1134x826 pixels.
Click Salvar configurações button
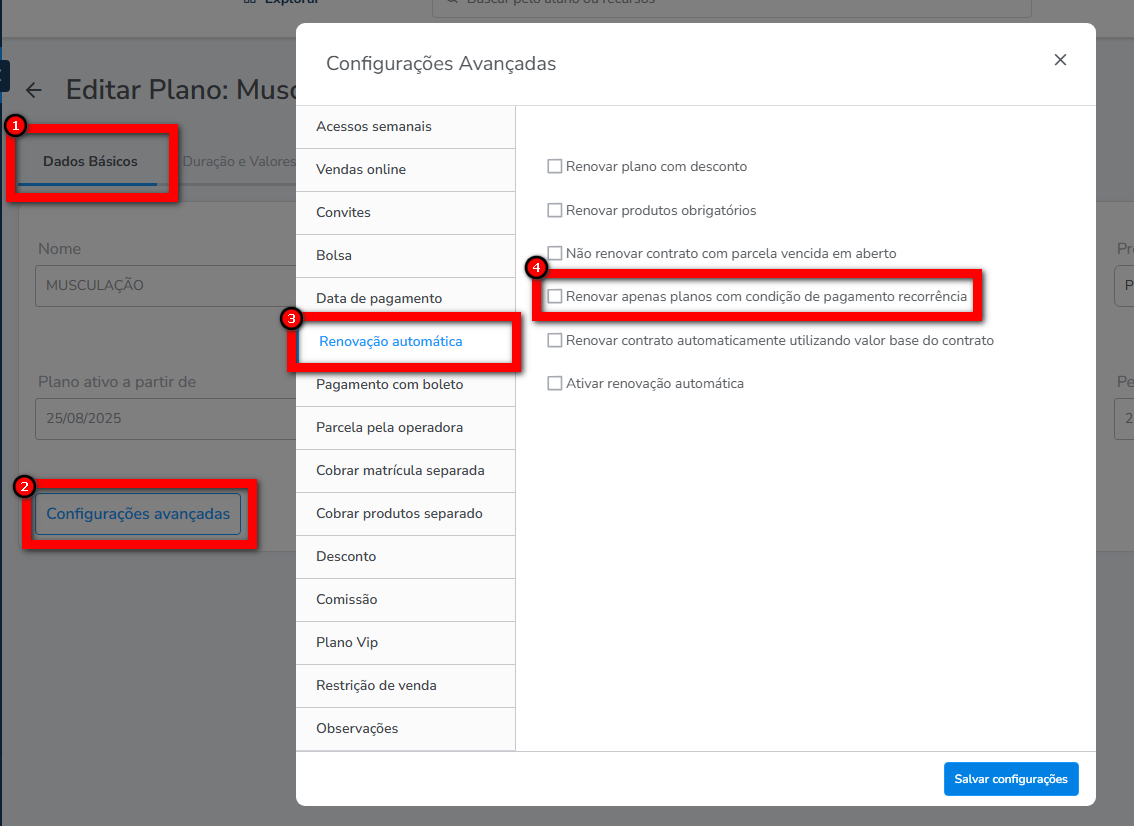[1010, 779]
